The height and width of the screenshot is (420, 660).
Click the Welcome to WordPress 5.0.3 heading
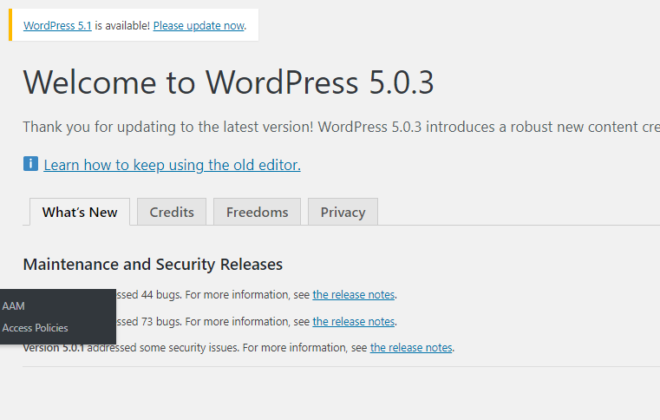pyautogui.click(x=228, y=82)
